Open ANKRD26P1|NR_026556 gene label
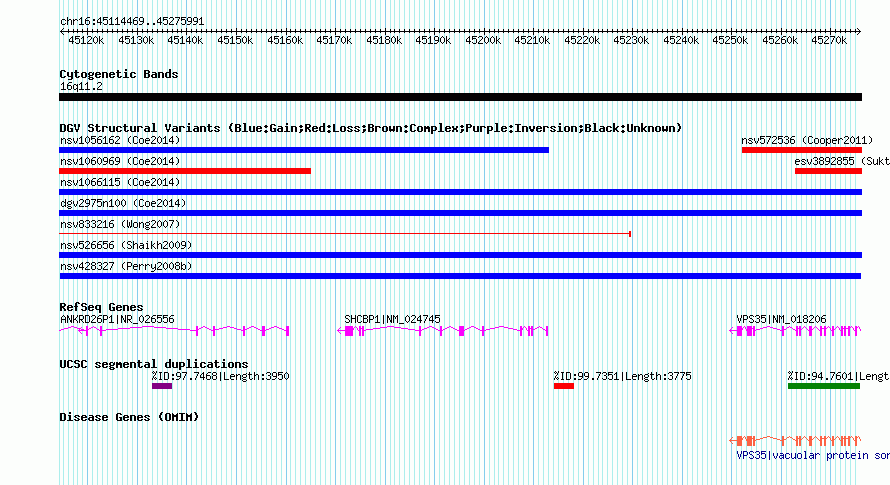Screen dimensions: 890x485 [117, 319]
